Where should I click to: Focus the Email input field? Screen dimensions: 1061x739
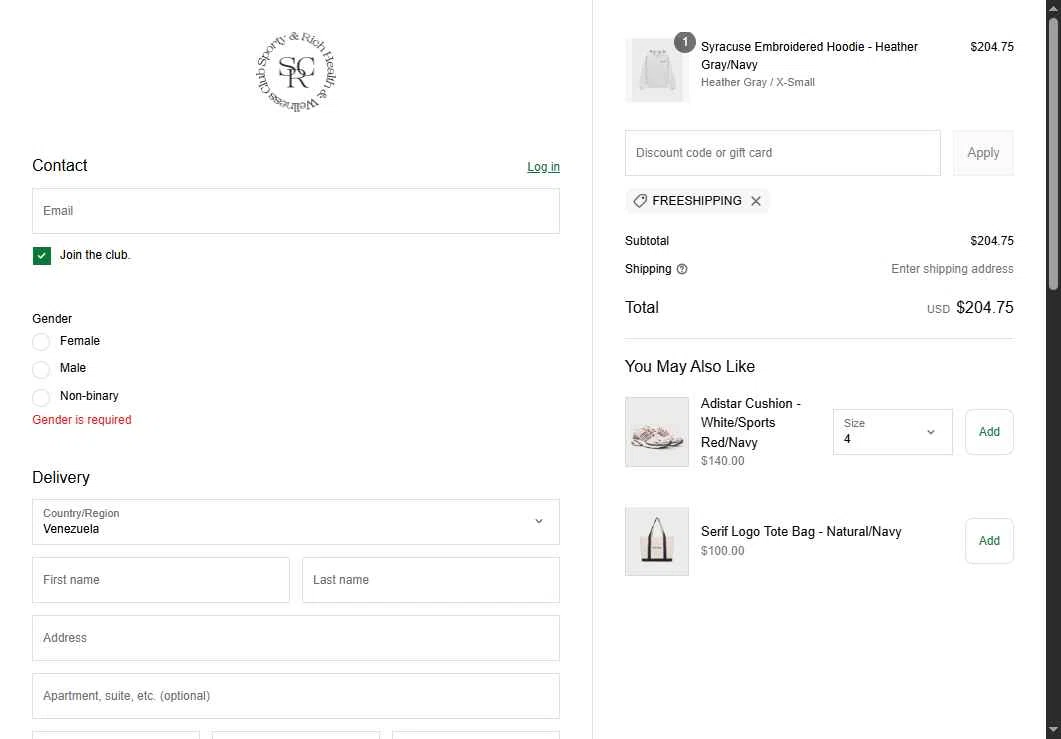click(x=296, y=211)
